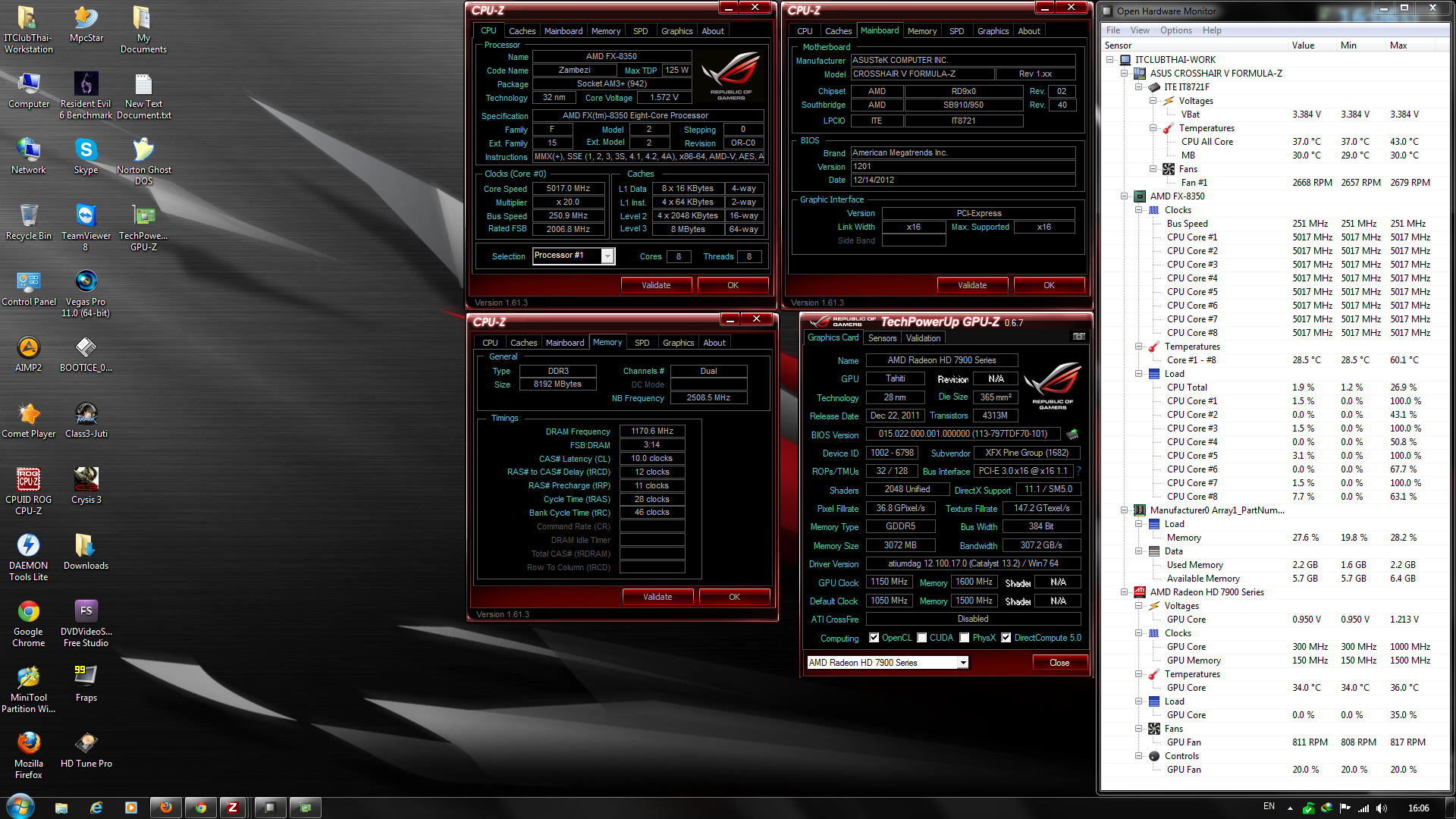Click the Windows Start orb
This screenshot has height=819, width=1456.
point(20,807)
